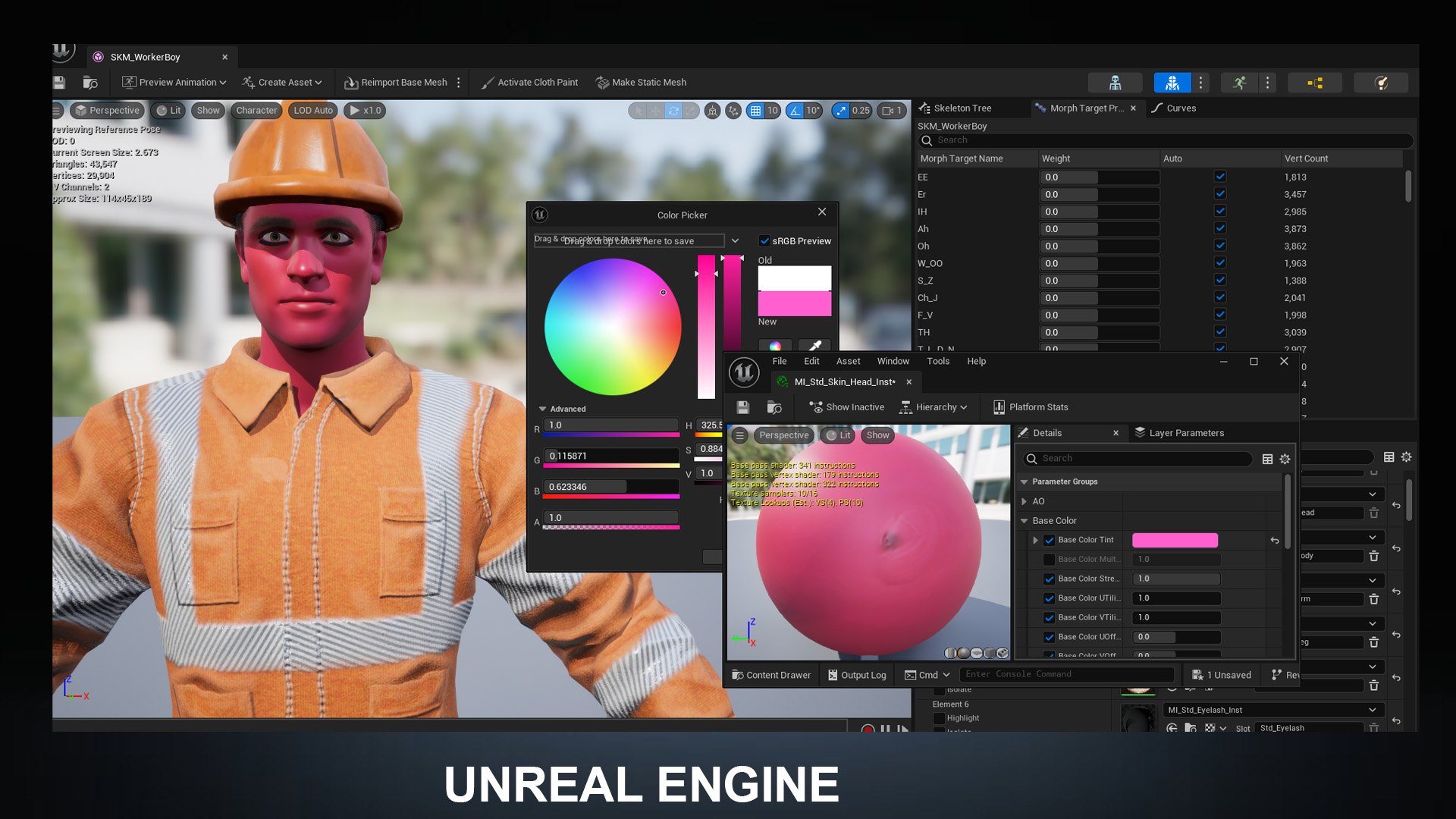Collapse Advanced section in Color Picker

coord(542,409)
